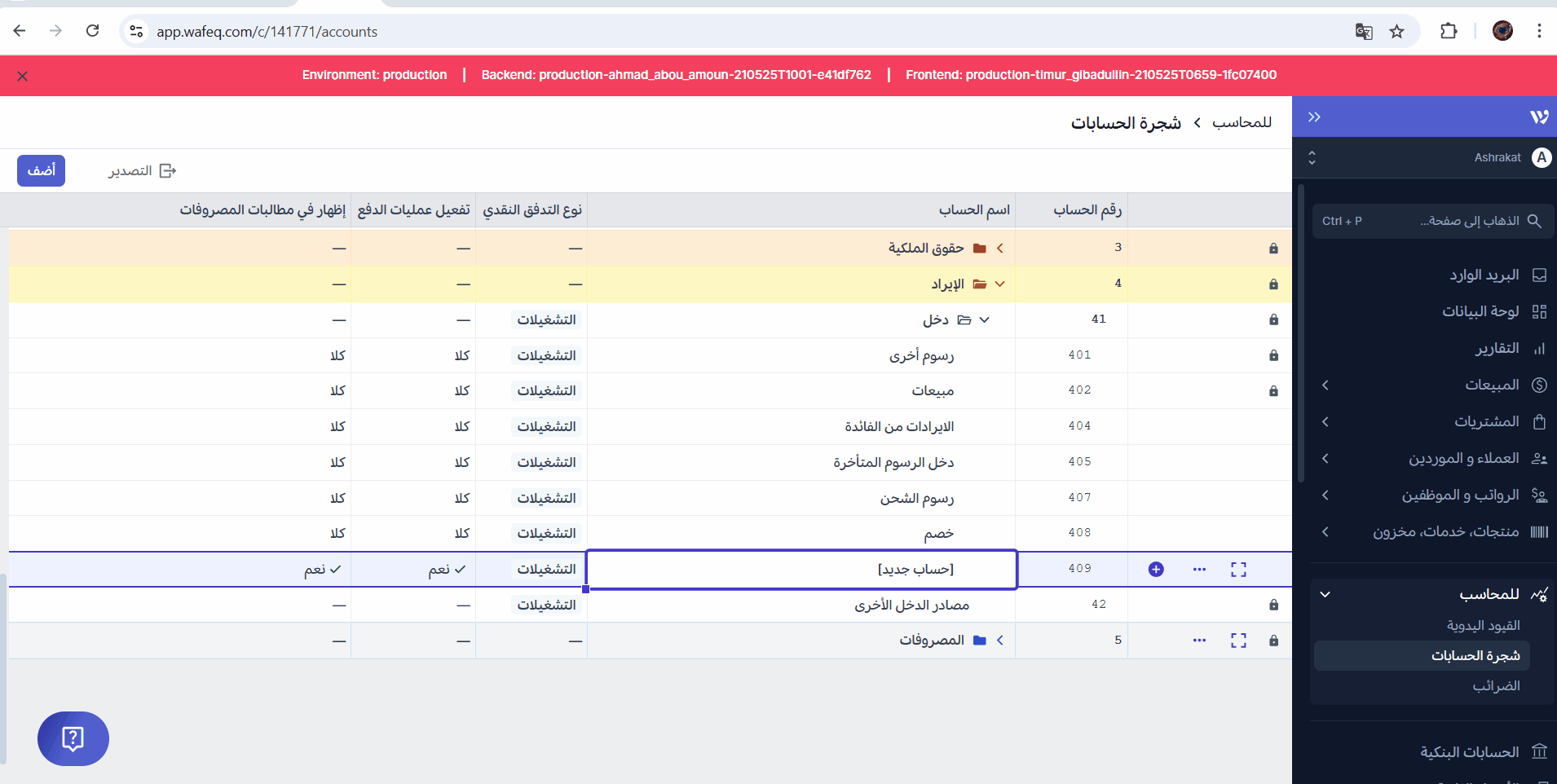
Task: Open the three-dots menu on row 409
Action: (x=1199, y=570)
